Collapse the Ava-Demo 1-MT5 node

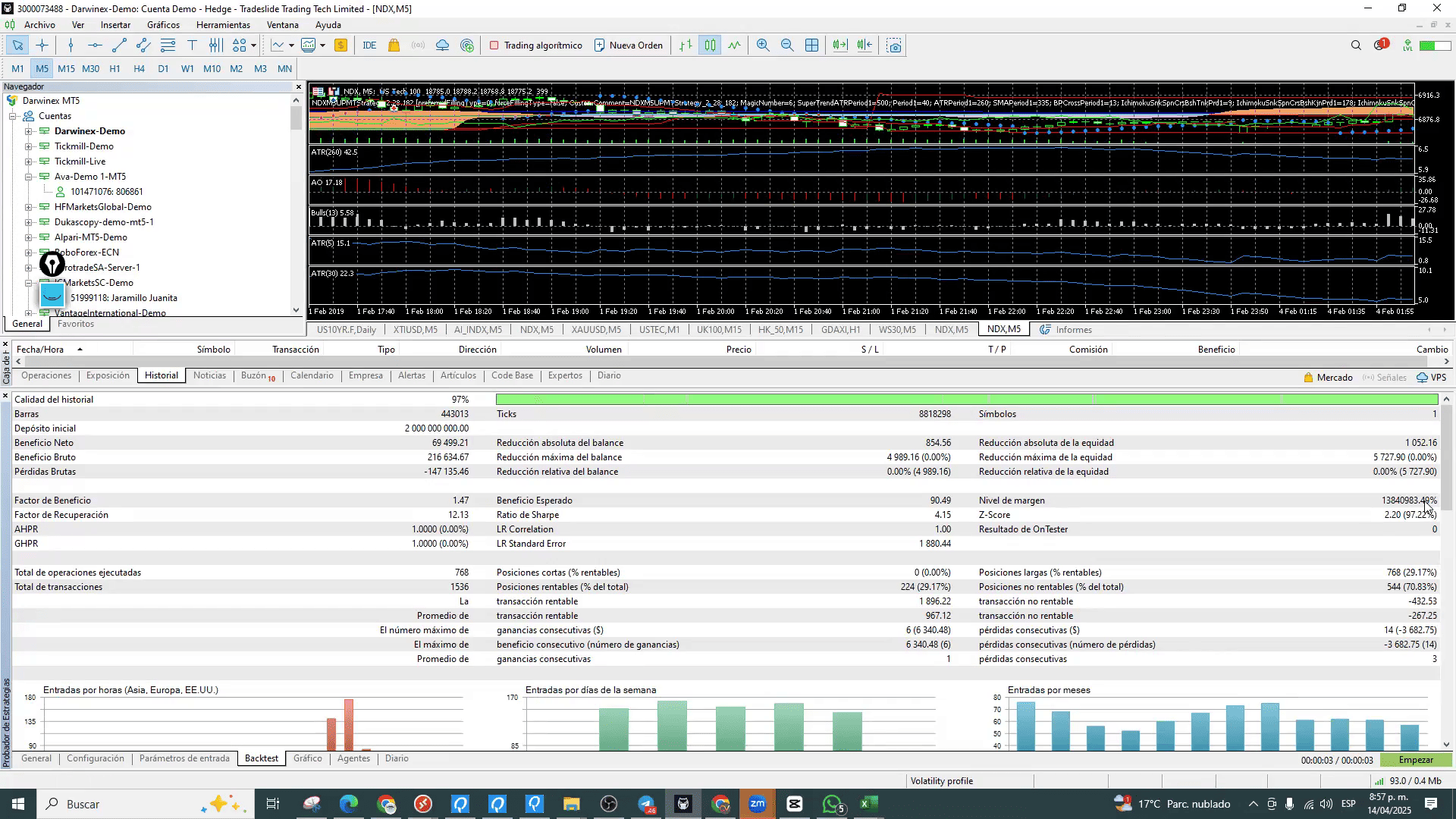tap(29, 177)
